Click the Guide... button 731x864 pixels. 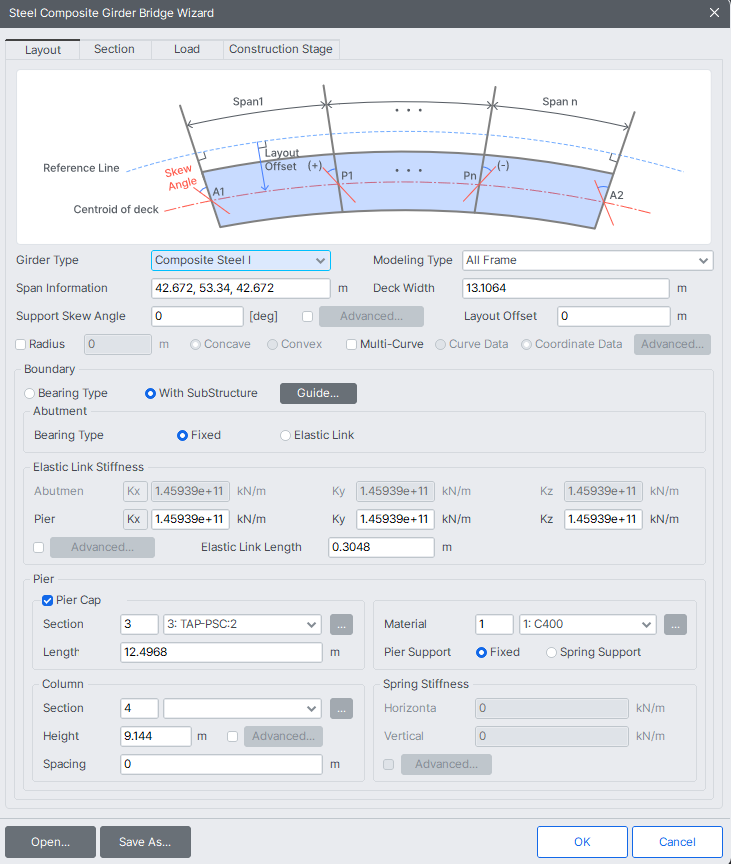pyautogui.click(x=318, y=393)
